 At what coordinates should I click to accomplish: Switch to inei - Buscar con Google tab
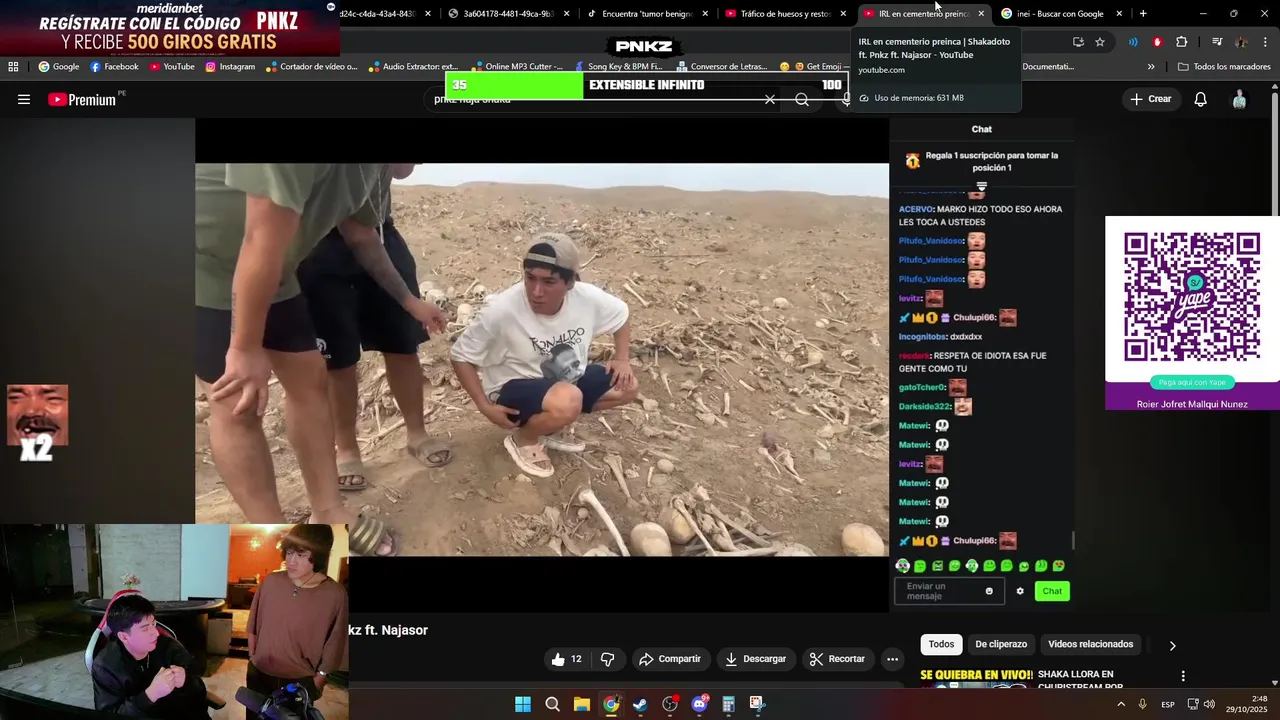(1059, 14)
